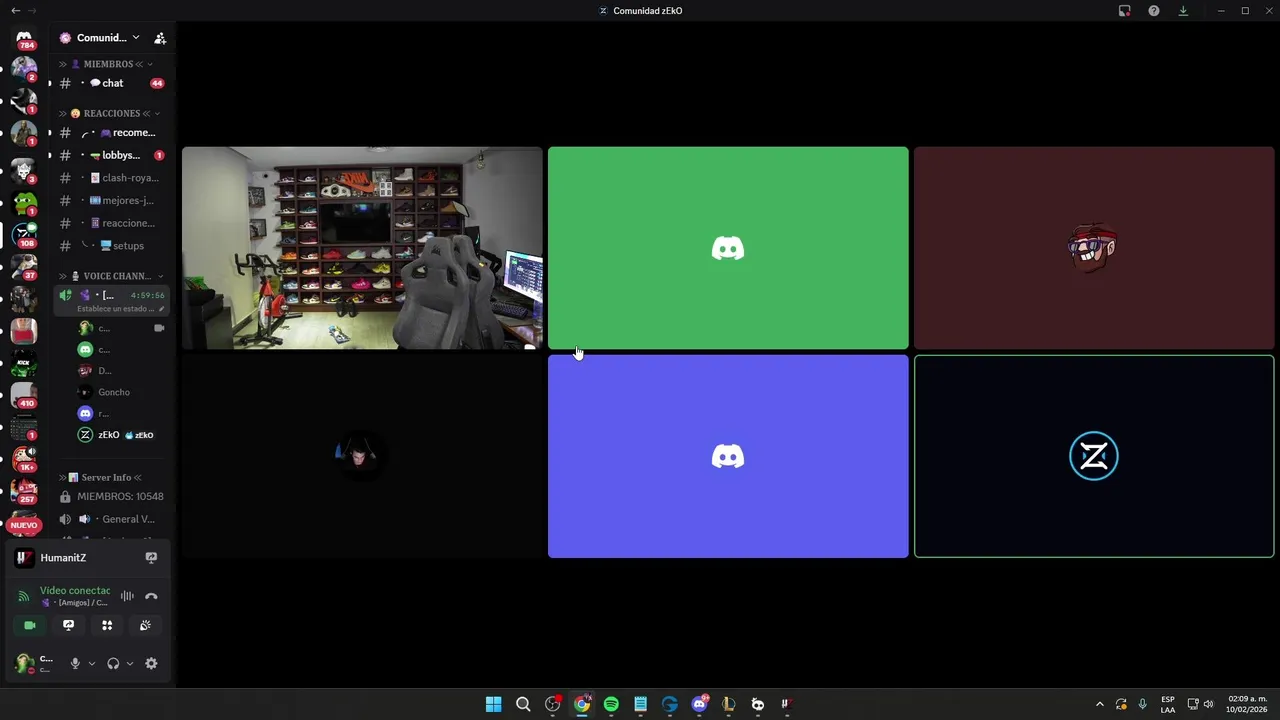1280x720 pixels.
Task: Join the General V... voice channel
Action: pyautogui.click(x=112, y=519)
